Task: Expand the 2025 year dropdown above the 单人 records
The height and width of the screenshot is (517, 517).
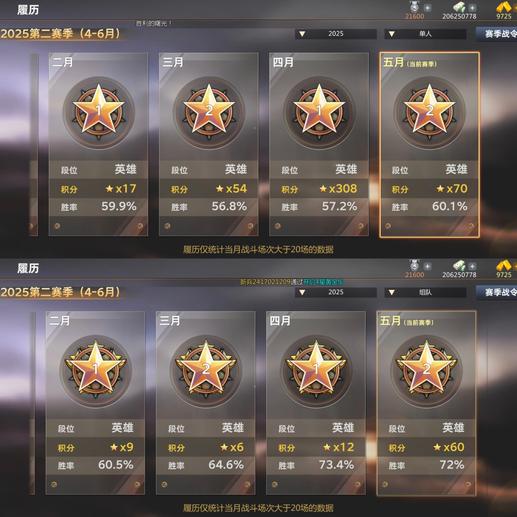Action: pos(336,34)
